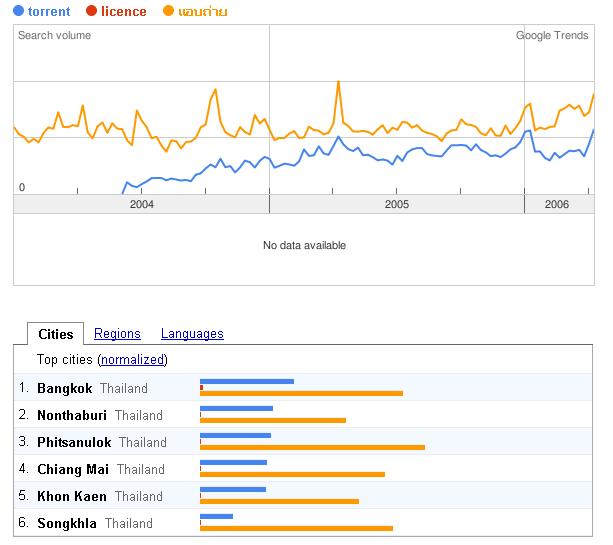Click the Songkhla city entry

coord(67,523)
